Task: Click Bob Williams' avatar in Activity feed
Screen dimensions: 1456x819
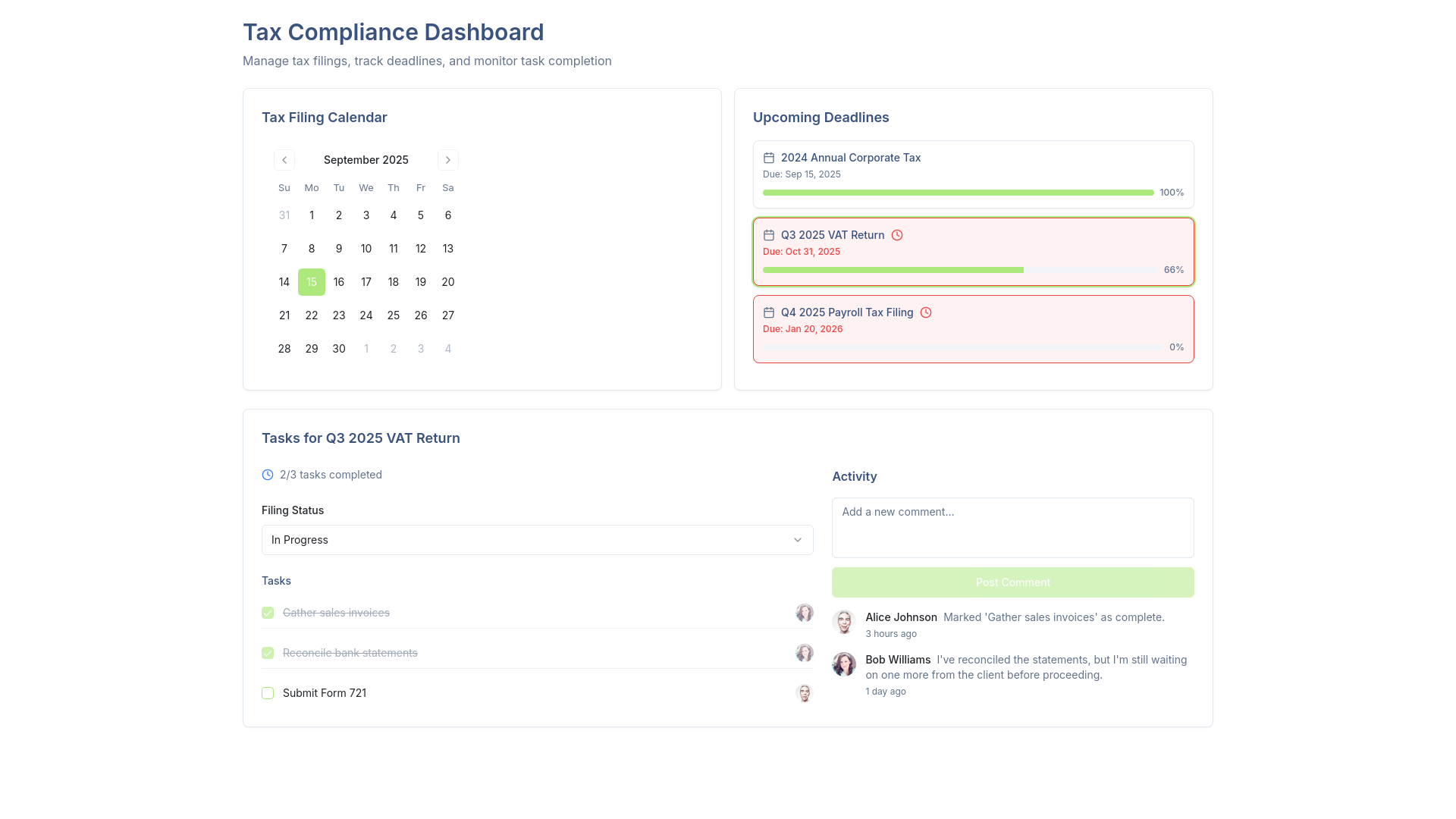Action: click(844, 664)
